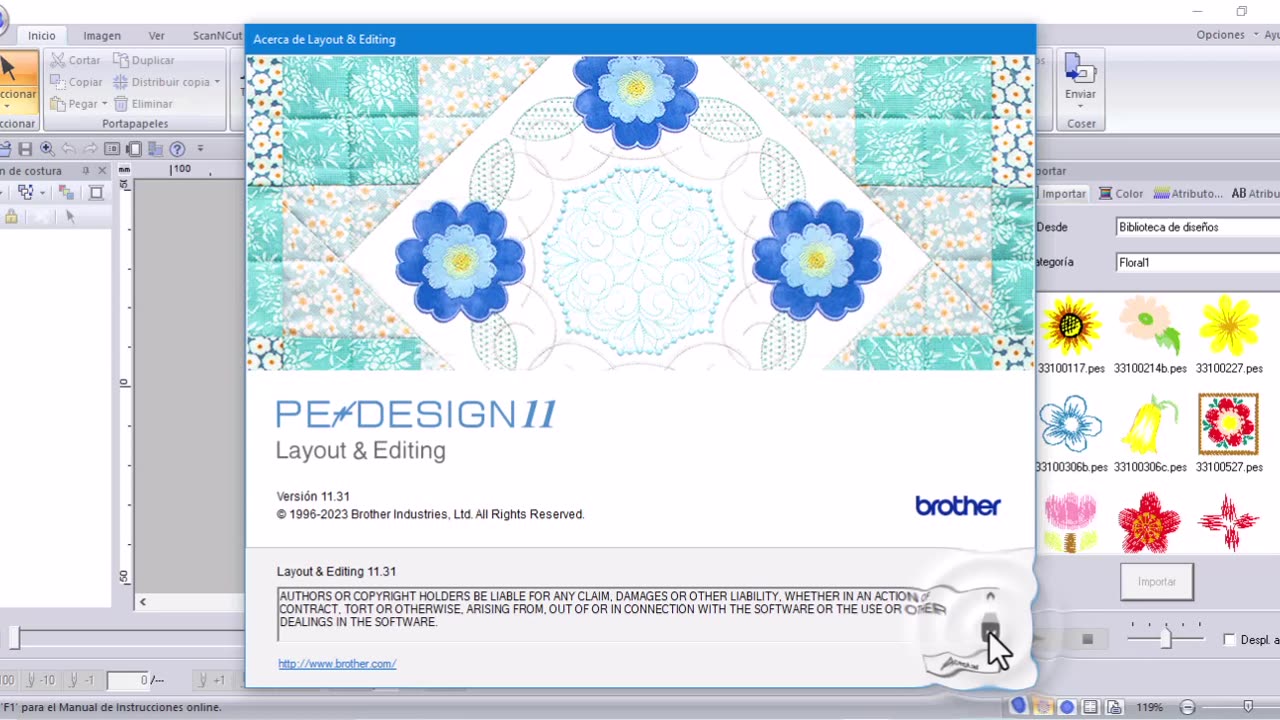Click the redo arrow in quick toolbar

pos(90,149)
